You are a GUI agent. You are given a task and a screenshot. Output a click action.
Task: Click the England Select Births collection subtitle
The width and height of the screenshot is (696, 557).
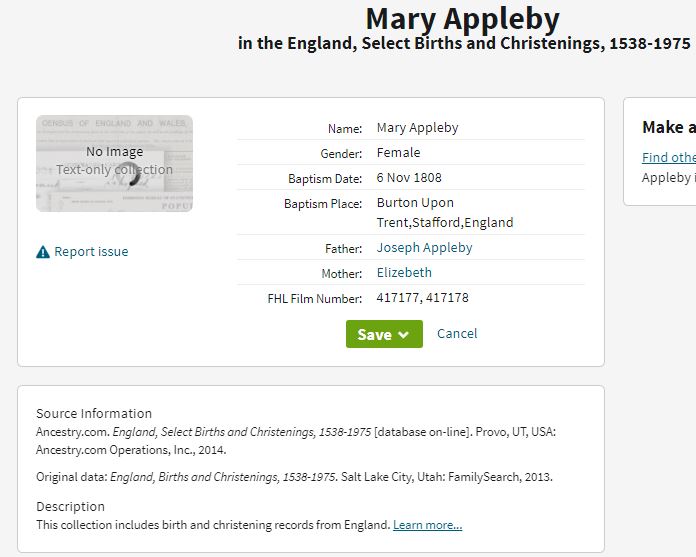point(464,43)
